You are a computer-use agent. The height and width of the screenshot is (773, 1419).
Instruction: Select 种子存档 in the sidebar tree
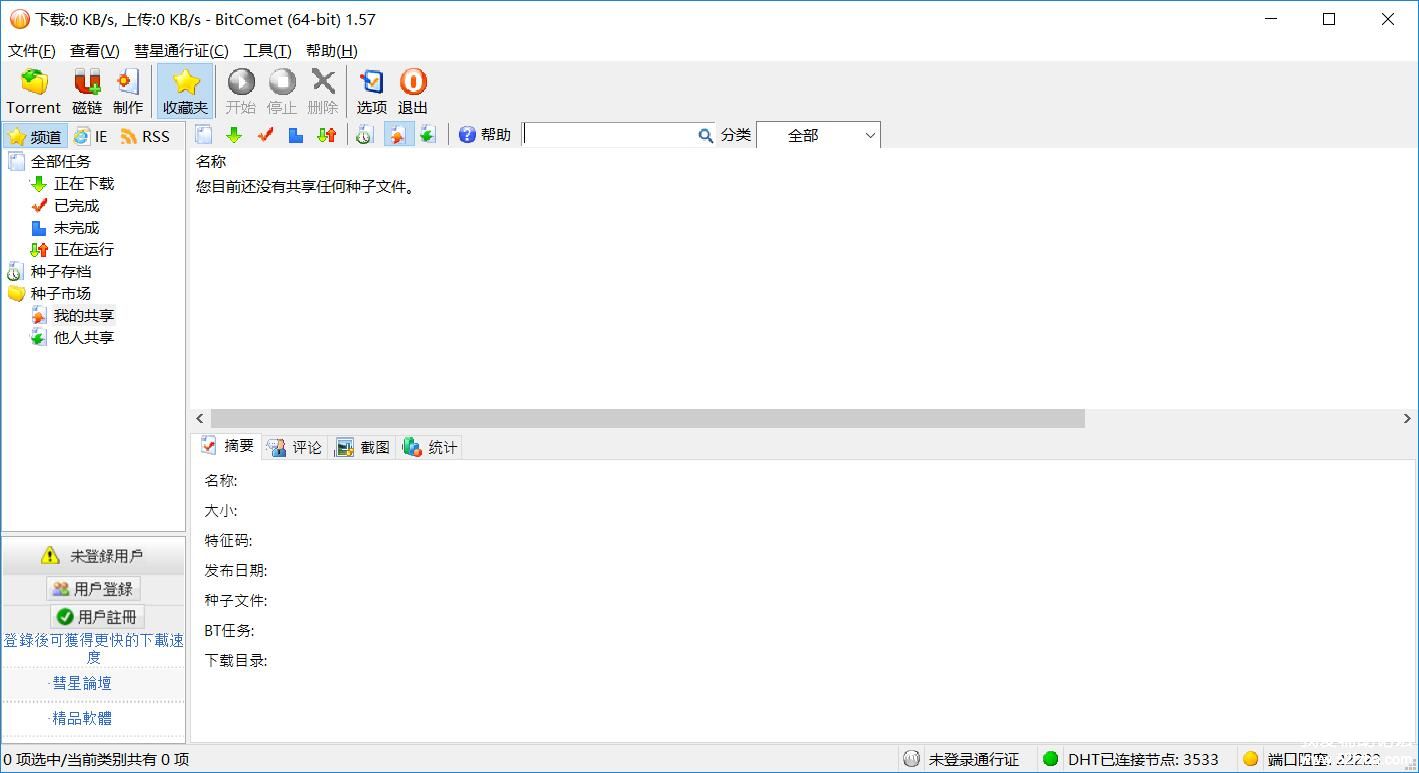60,271
